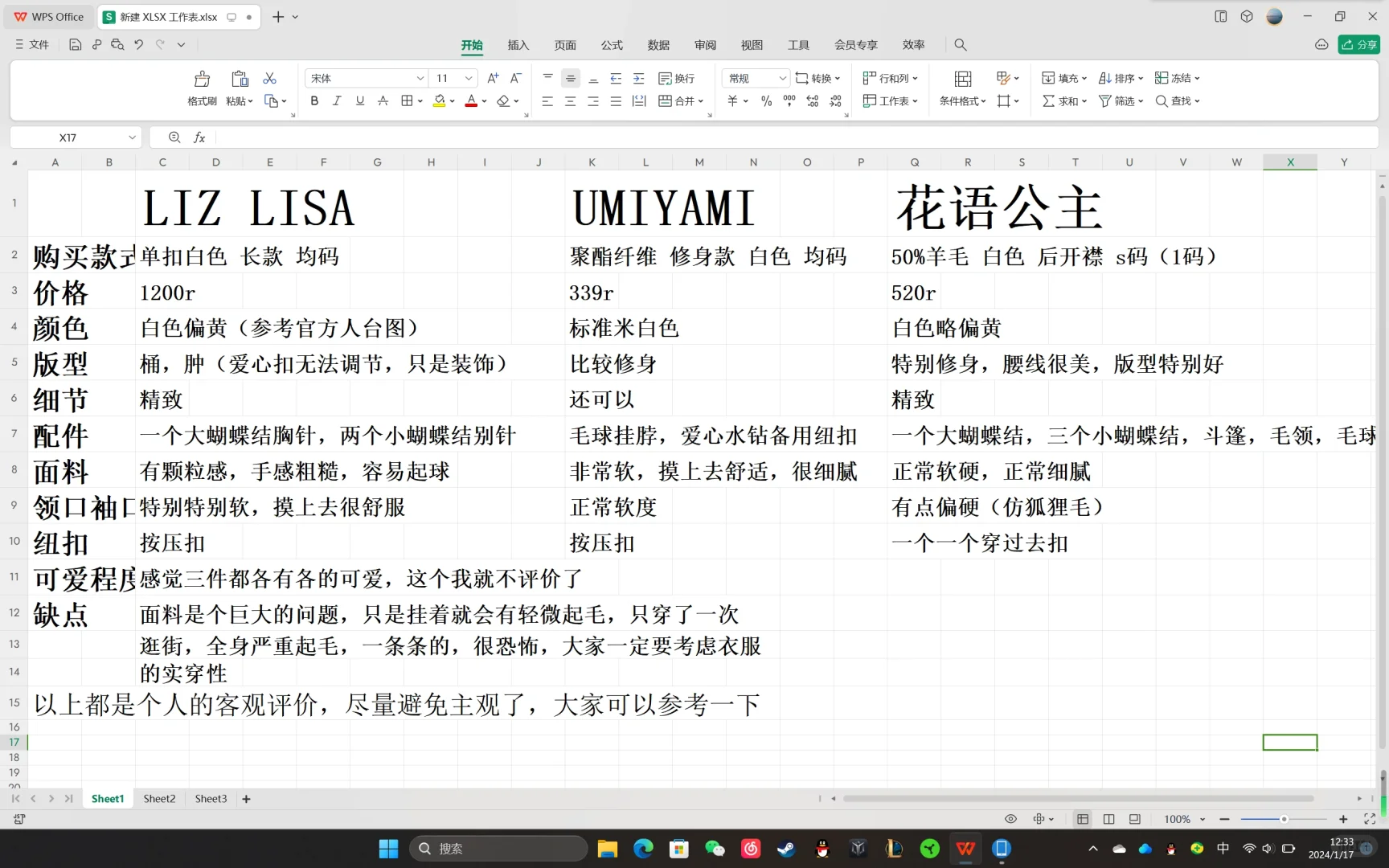Click the decrease indent icon
This screenshot has height=868, width=1389.
click(x=616, y=78)
